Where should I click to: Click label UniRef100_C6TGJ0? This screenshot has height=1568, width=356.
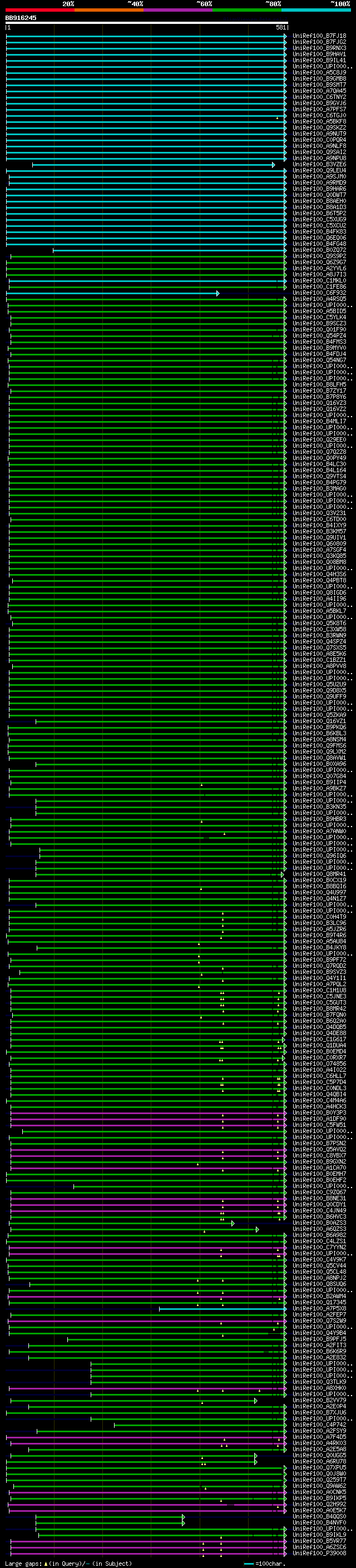pyautogui.click(x=319, y=116)
